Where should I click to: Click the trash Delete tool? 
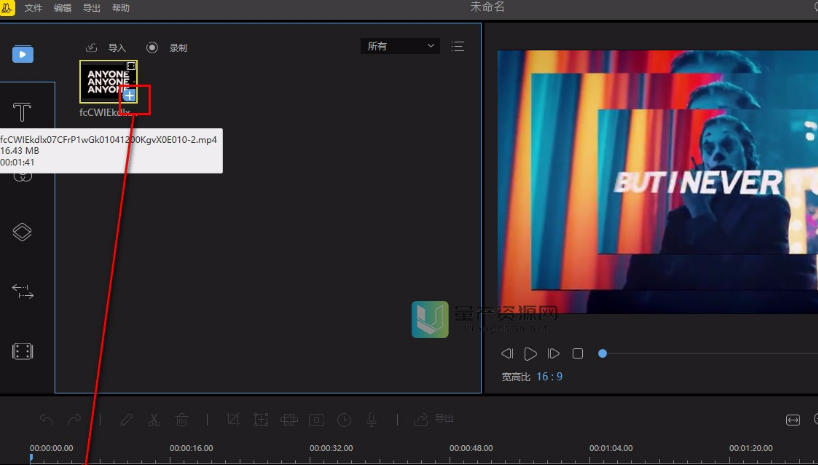182,419
